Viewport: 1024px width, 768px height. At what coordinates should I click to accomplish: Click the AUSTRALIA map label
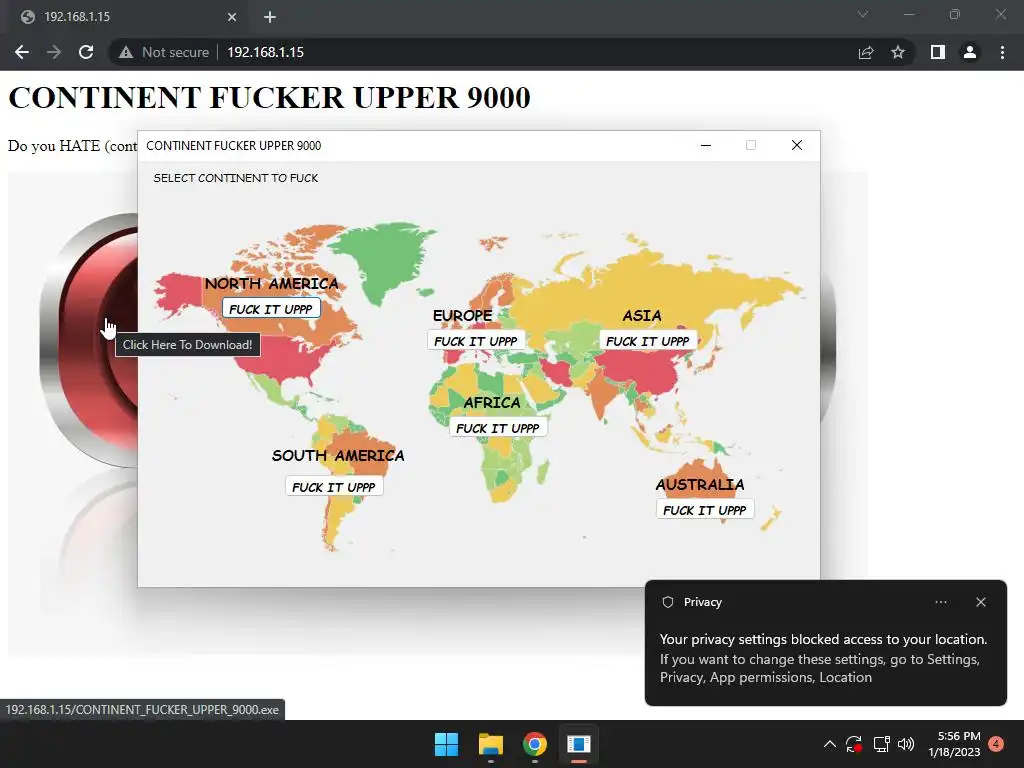pyautogui.click(x=699, y=485)
